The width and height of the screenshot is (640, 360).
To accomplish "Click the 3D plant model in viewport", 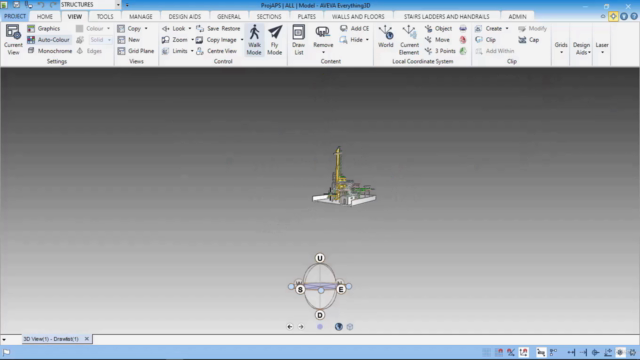I will point(344,178).
